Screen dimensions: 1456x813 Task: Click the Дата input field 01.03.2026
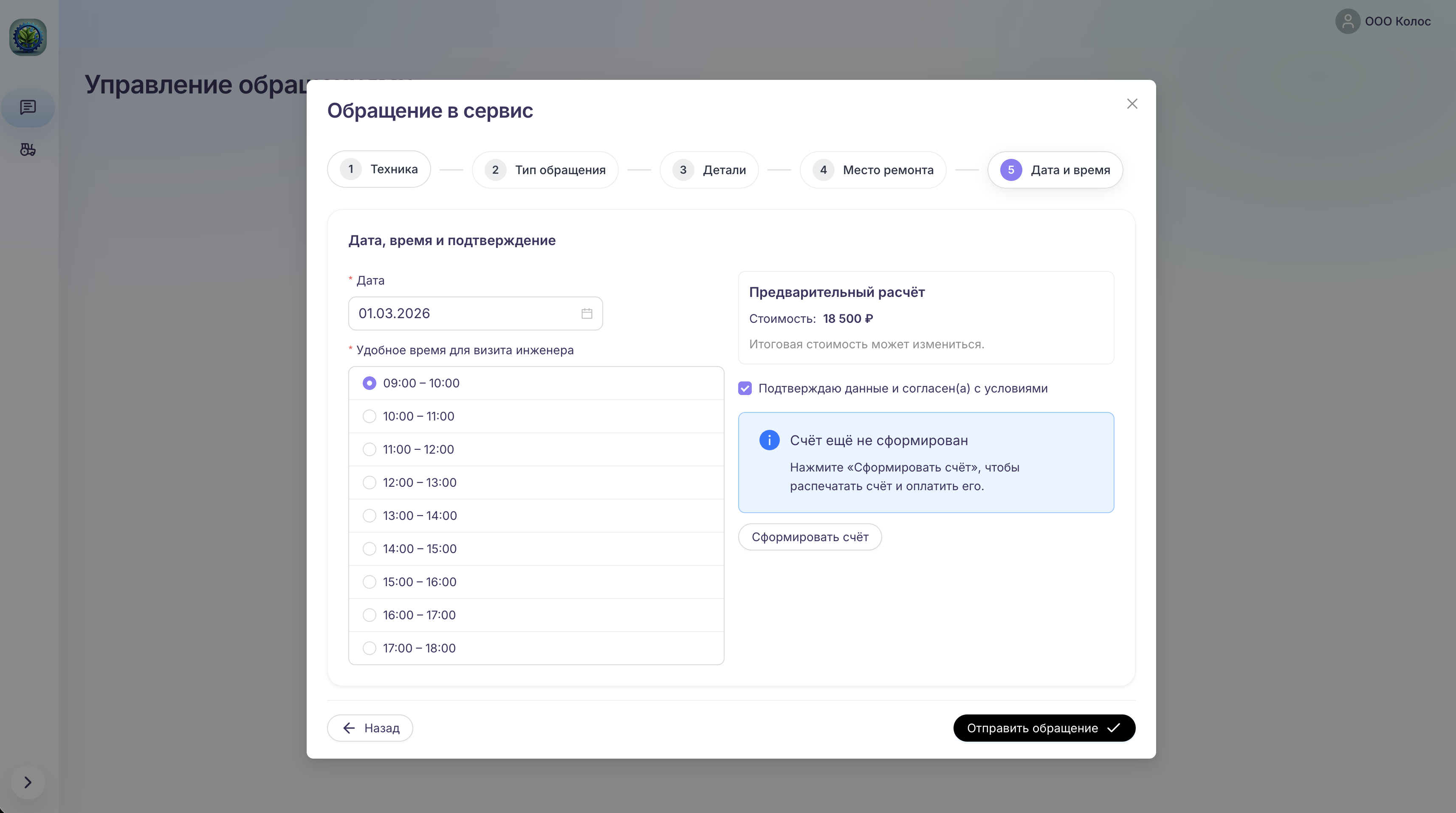coord(463,314)
